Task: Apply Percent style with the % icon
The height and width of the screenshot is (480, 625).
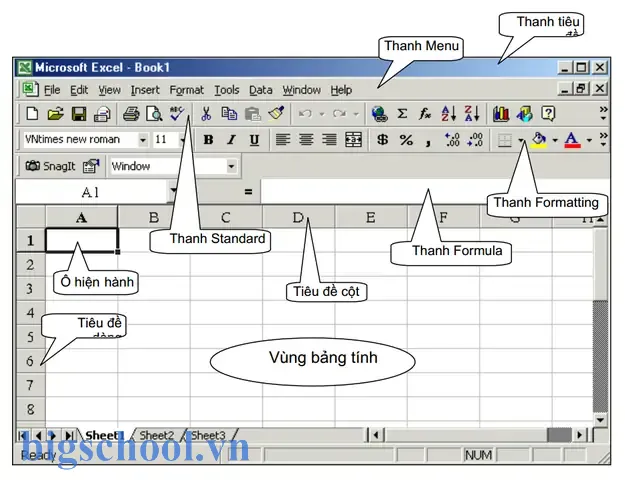Action: (406, 140)
